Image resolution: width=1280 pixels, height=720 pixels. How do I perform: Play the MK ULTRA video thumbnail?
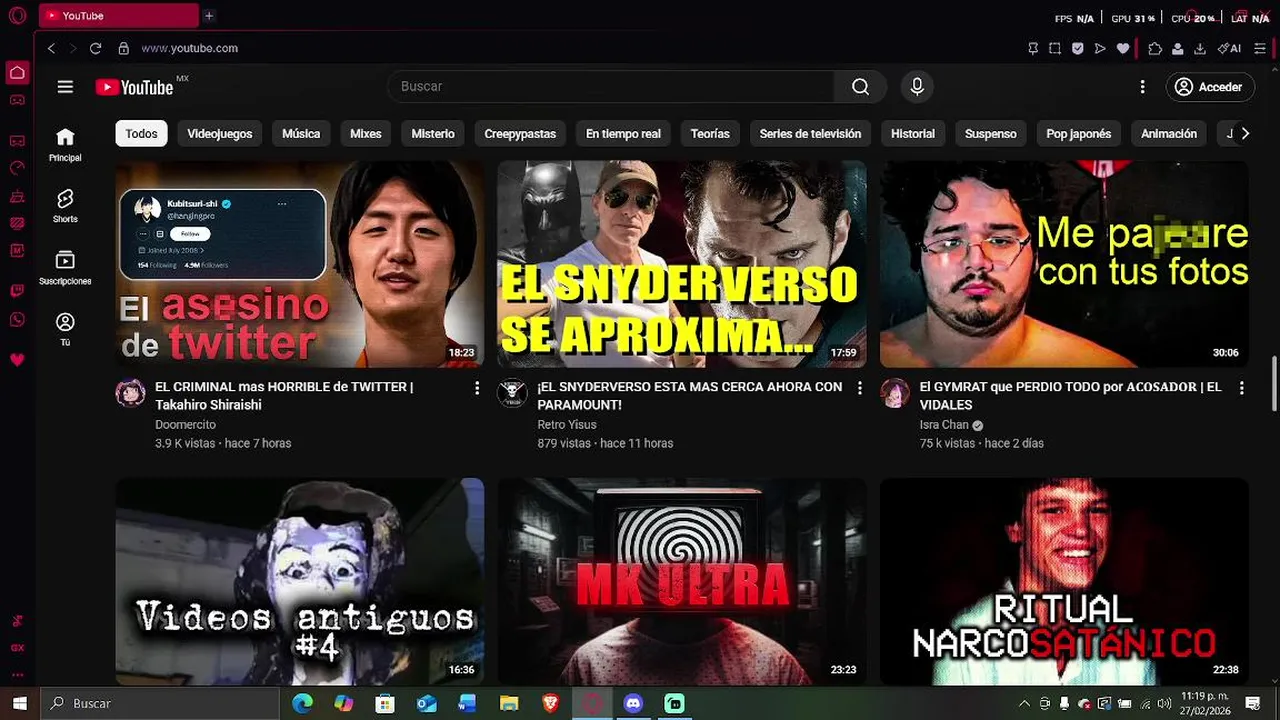(x=682, y=582)
